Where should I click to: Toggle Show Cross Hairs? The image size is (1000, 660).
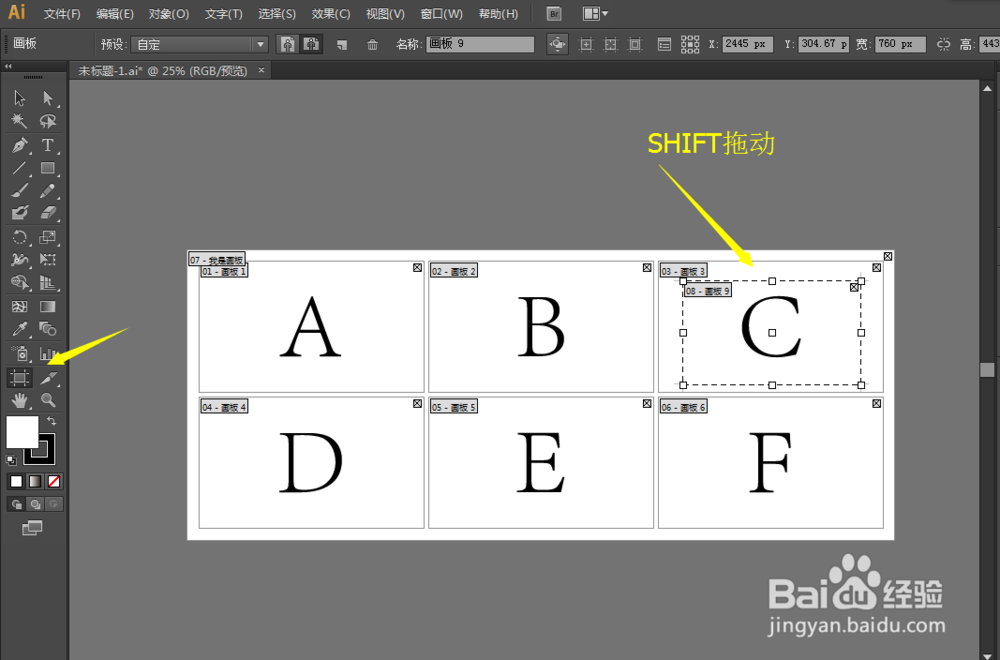point(610,45)
